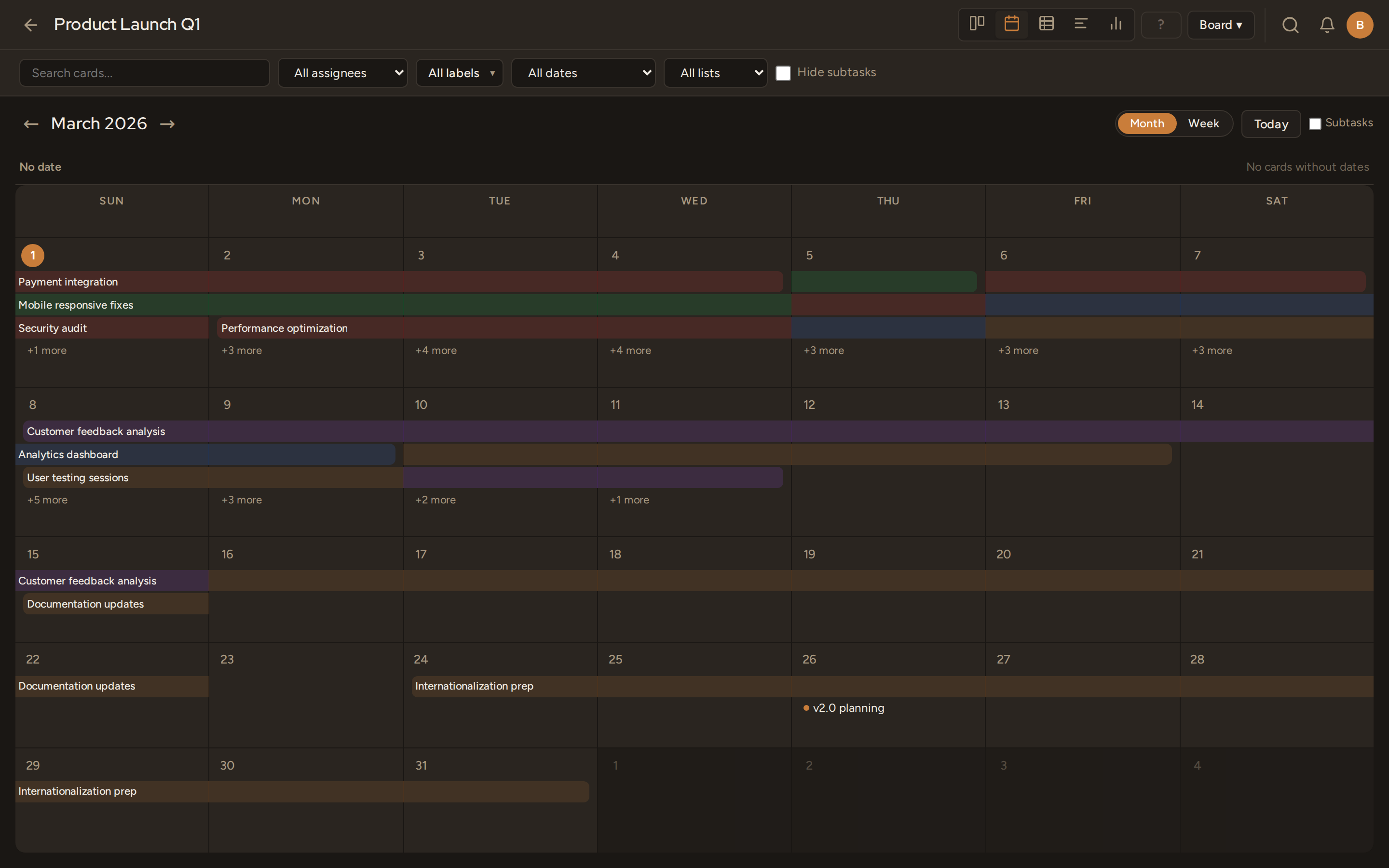
Task: Open the All assignees dropdown
Action: (x=342, y=73)
